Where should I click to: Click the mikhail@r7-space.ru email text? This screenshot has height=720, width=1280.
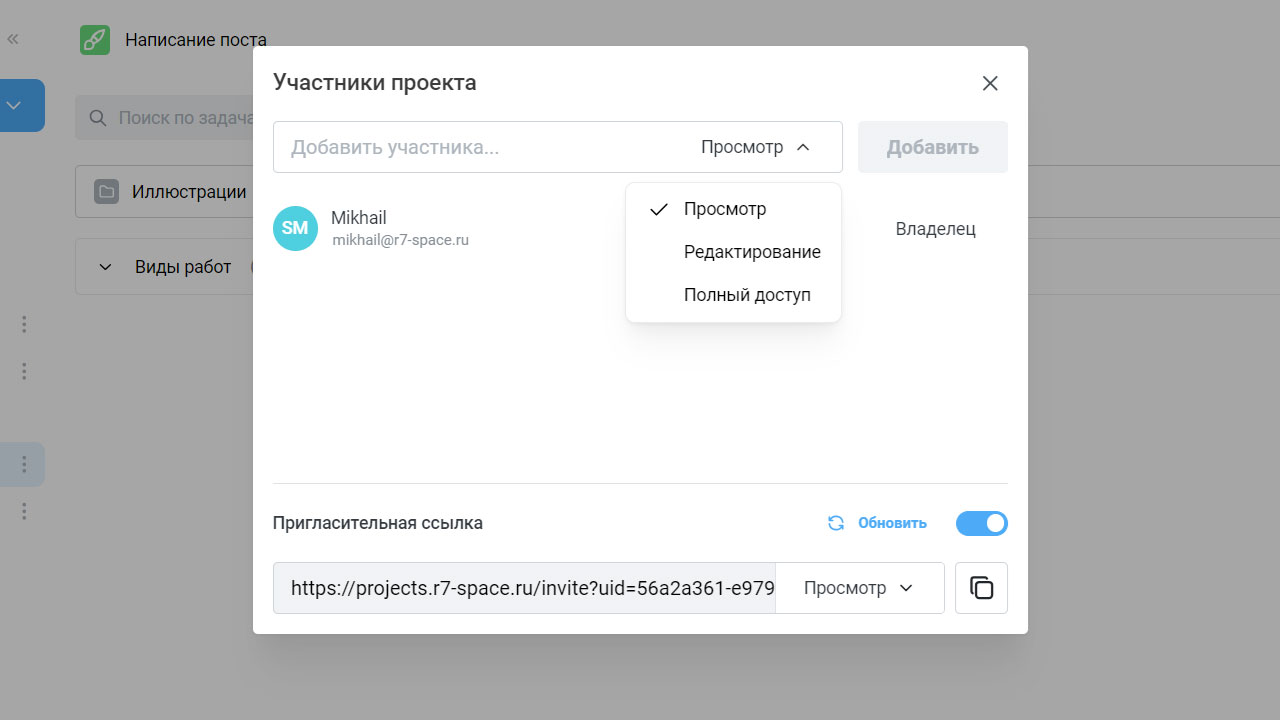[401, 240]
